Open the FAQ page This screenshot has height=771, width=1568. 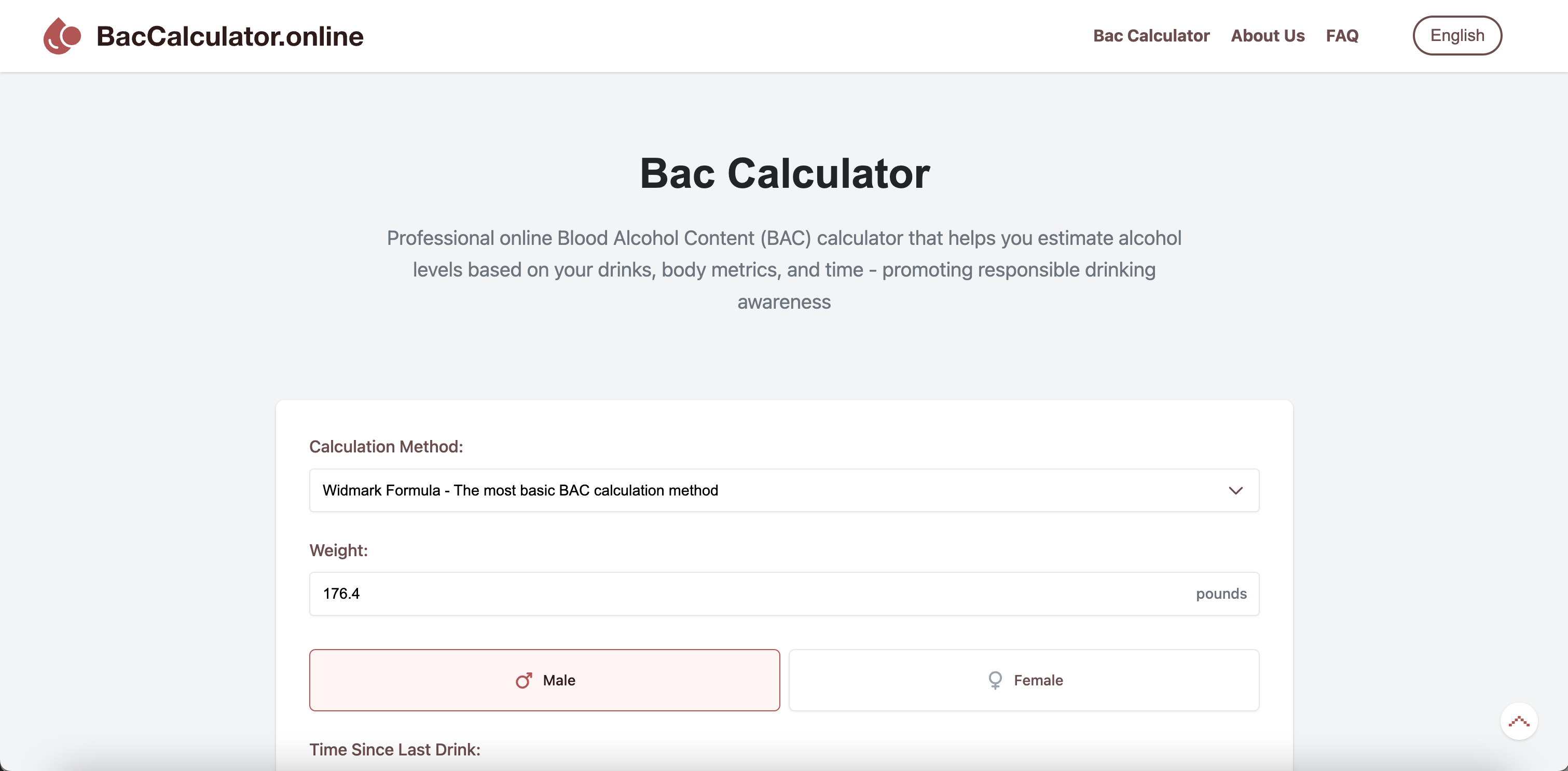1342,35
